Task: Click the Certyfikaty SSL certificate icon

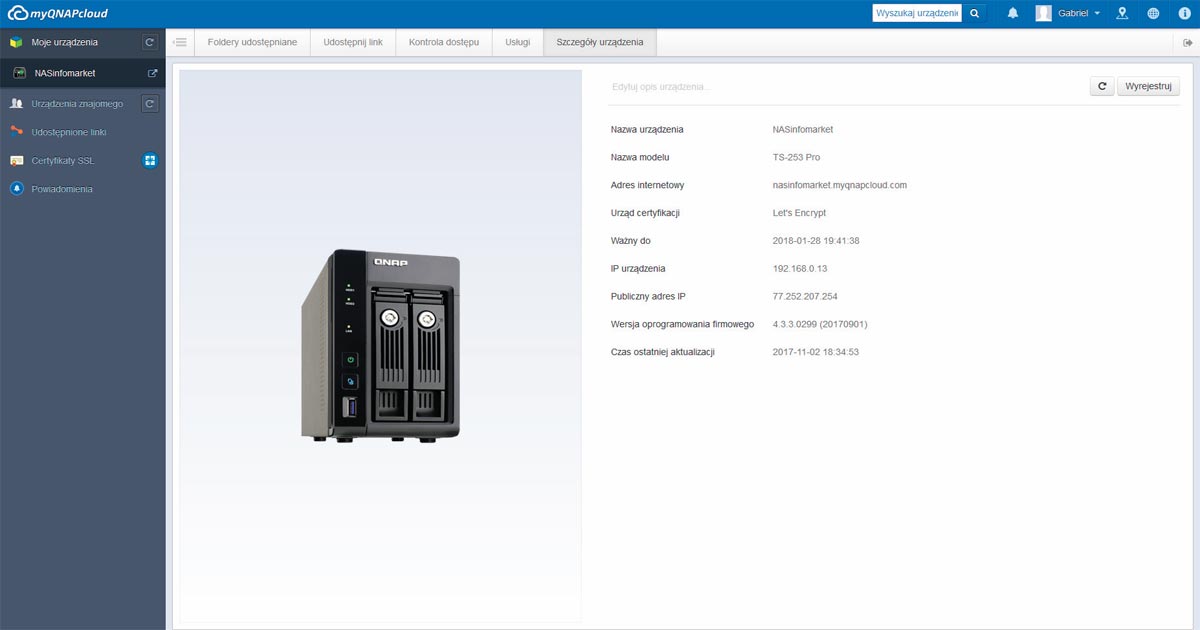Action: click(16, 160)
